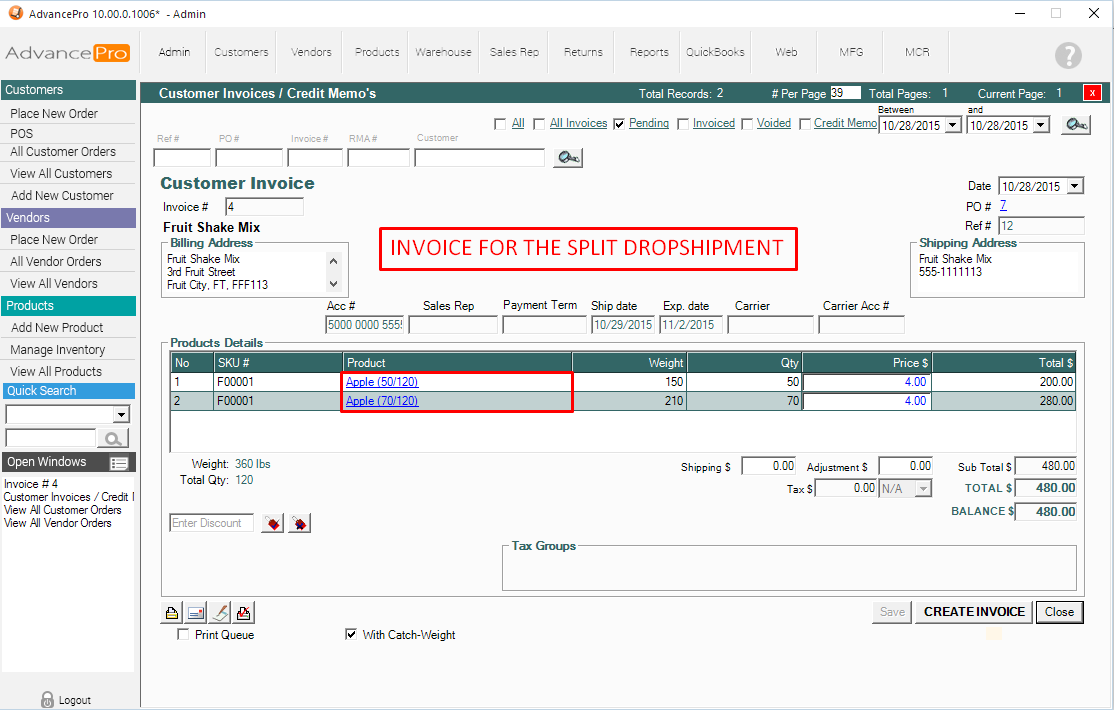
Task: Click into the Enter Discount field
Action: (x=211, y=523)
